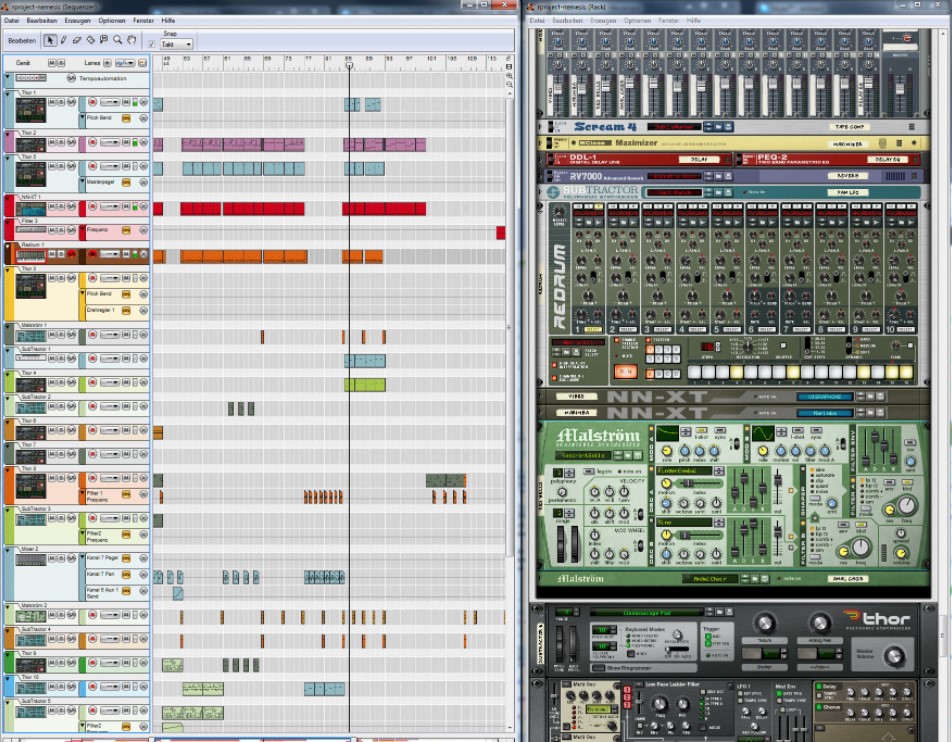Collapse the Thor 3 track

[8, 269]
